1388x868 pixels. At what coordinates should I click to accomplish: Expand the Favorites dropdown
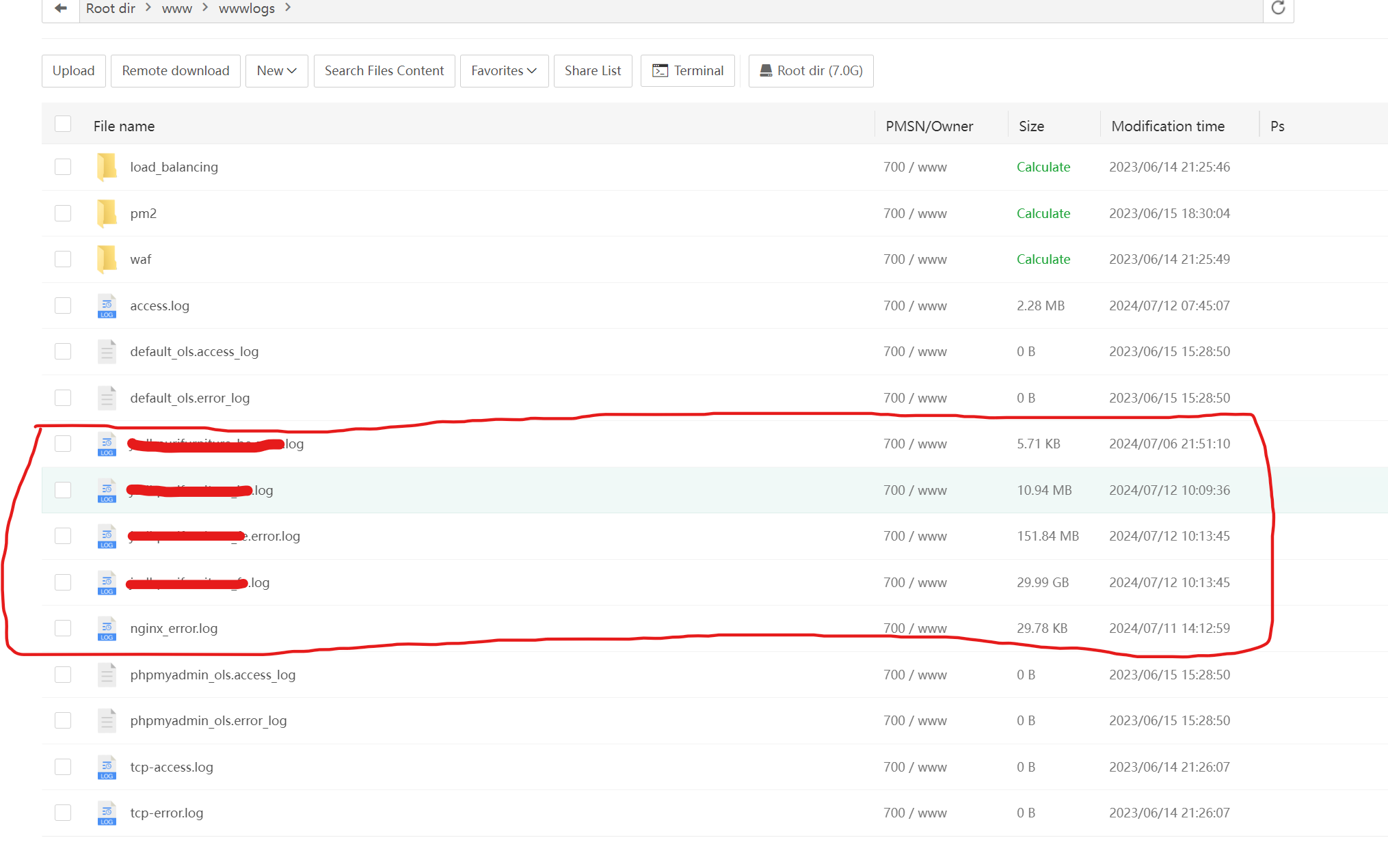504,71
